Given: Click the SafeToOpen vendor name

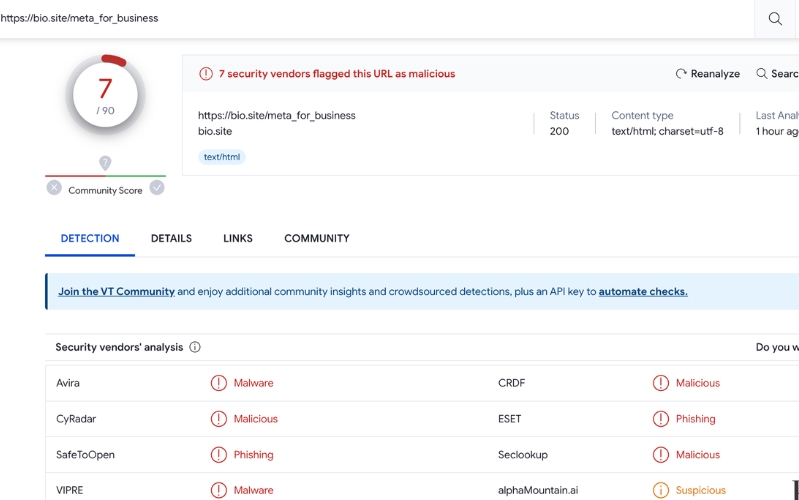Looking at the screenshot, I should tap(85, 455).
